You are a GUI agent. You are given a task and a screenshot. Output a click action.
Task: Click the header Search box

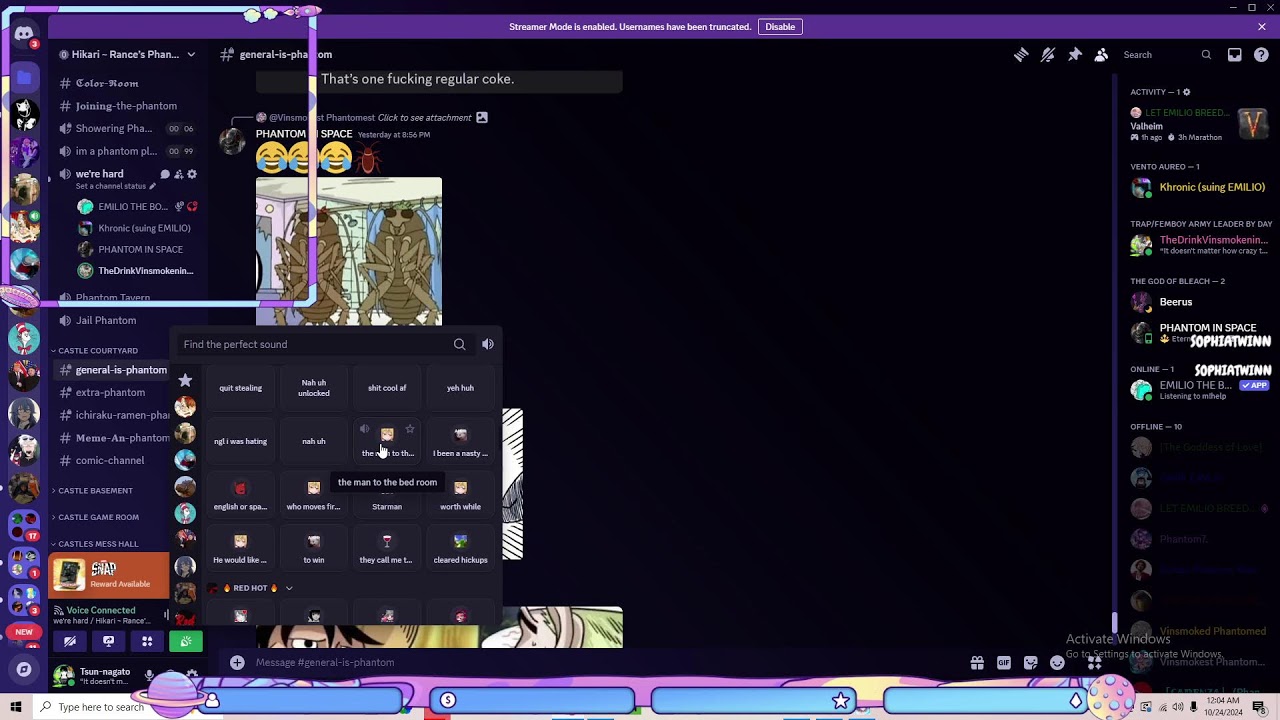[1166, 55]
